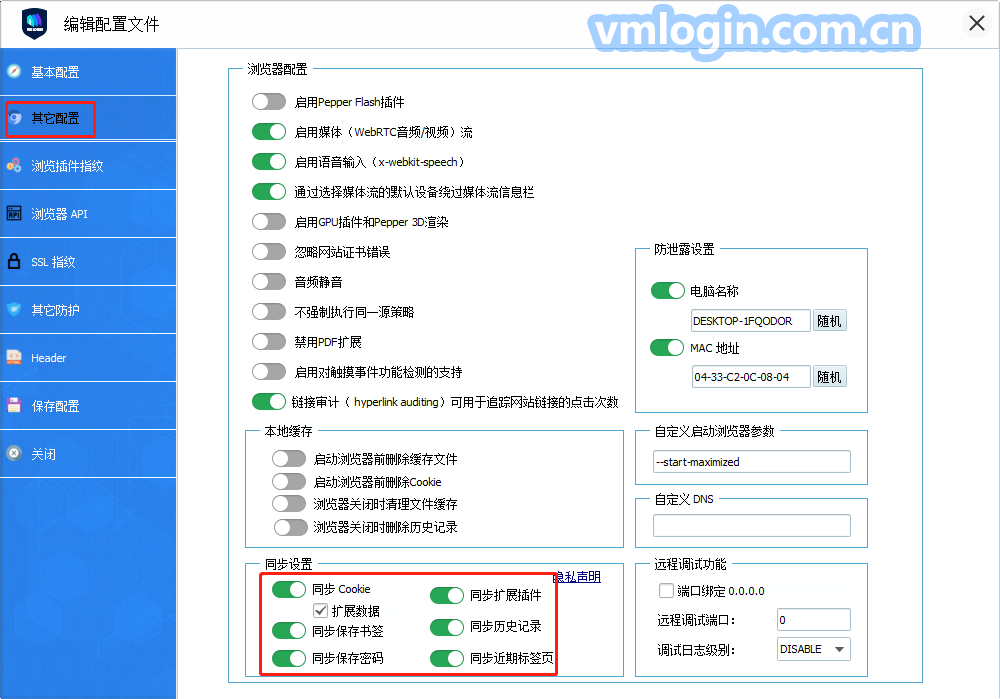Enable the Pepper Flash插件 toggle

(x=269, y=102)
